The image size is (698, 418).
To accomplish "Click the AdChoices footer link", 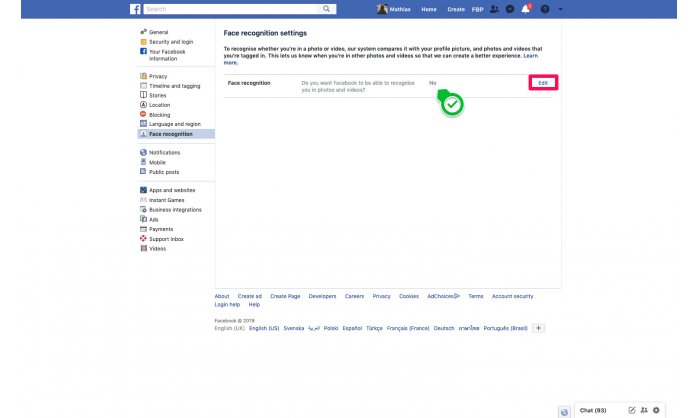I will pyautogui.click(x=443, y=296).
